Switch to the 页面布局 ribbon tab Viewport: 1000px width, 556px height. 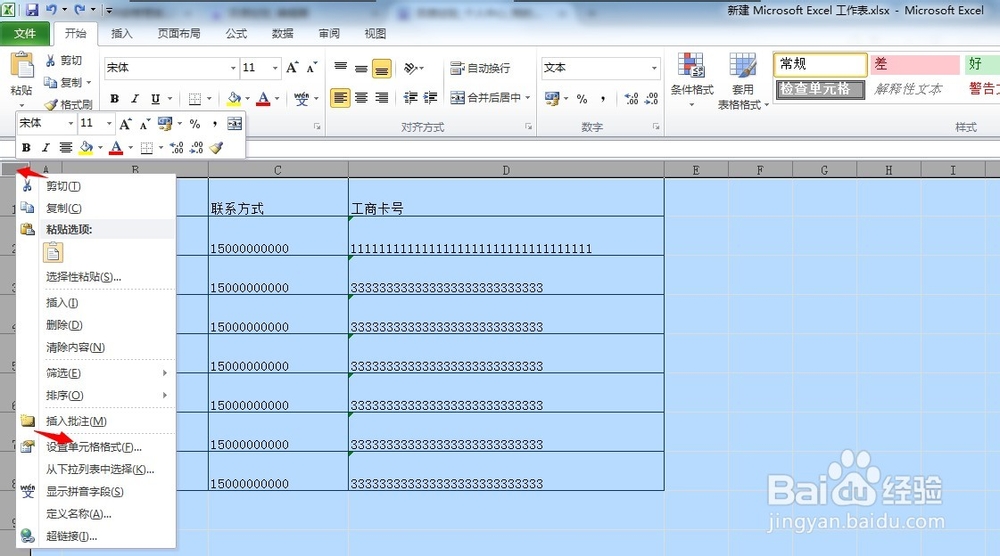[x=179, y=33]
